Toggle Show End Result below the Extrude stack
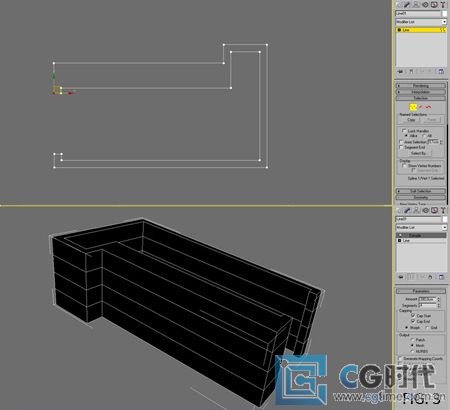Image resolution: width=450 pixels, height=410 pixels. point(411,277)
